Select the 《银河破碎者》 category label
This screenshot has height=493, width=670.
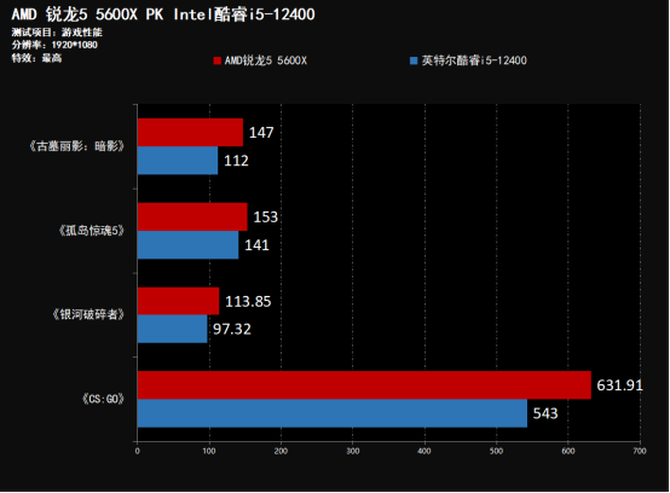(x=88, y=315)
